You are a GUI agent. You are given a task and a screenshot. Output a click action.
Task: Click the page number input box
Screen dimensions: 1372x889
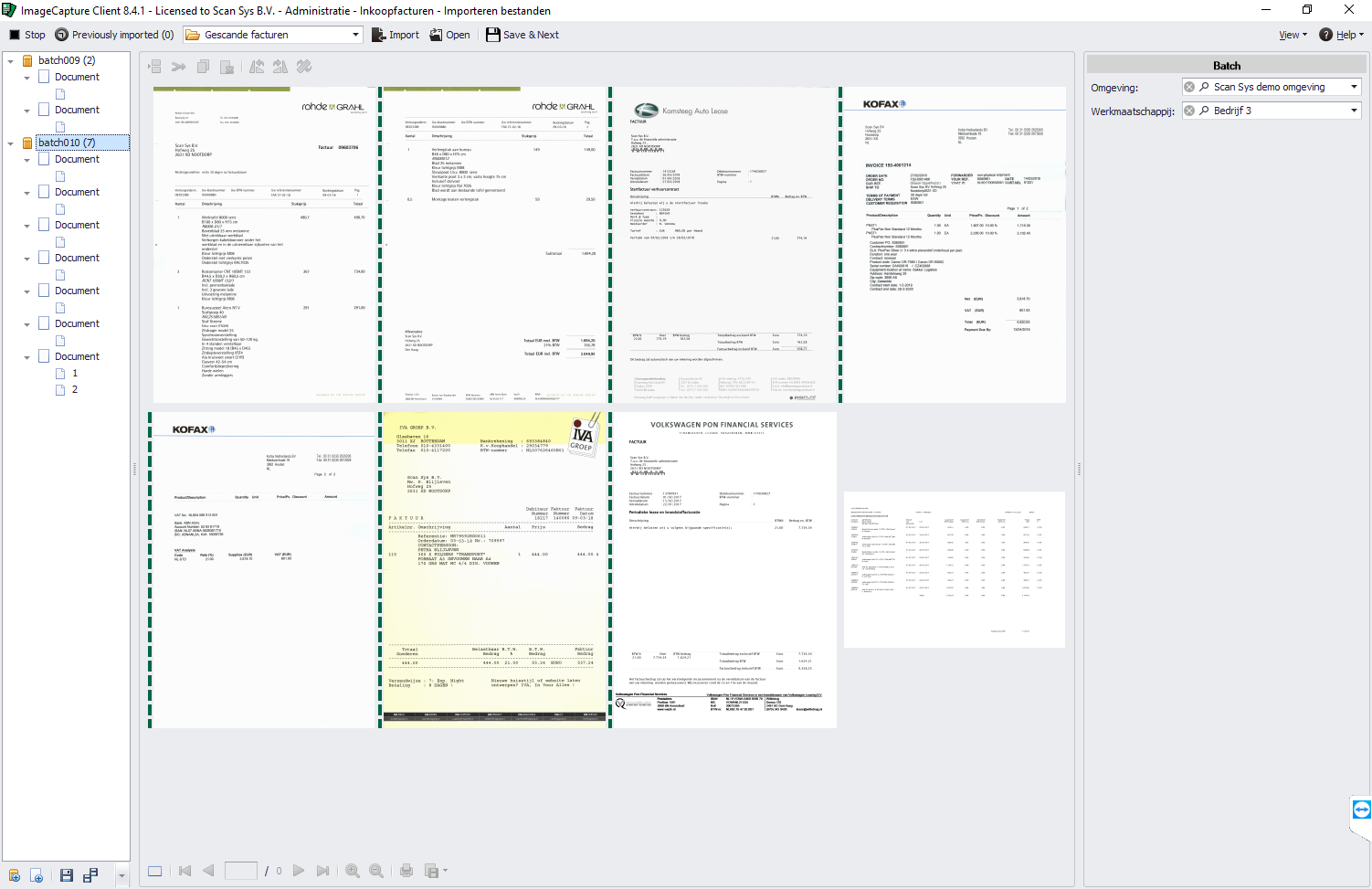click(241, 871)
